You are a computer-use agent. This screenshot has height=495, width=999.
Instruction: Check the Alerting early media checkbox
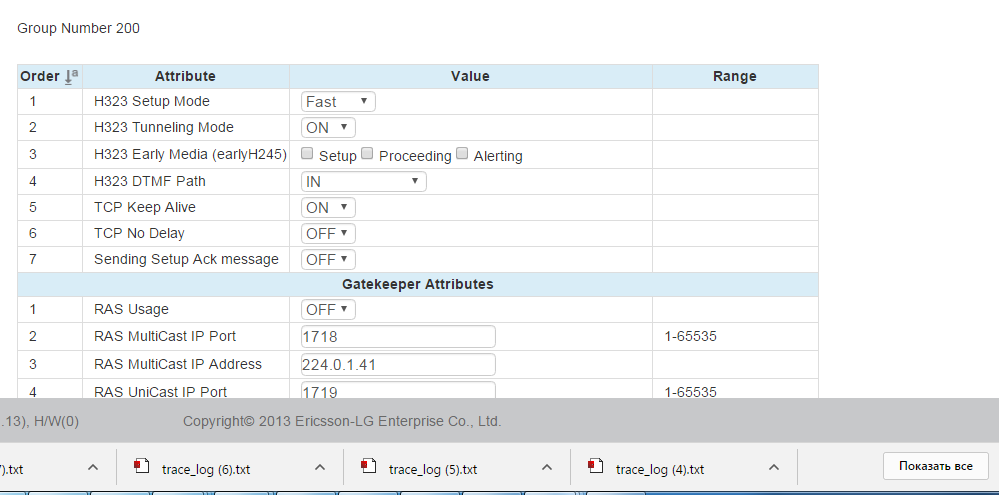(462, 154)
